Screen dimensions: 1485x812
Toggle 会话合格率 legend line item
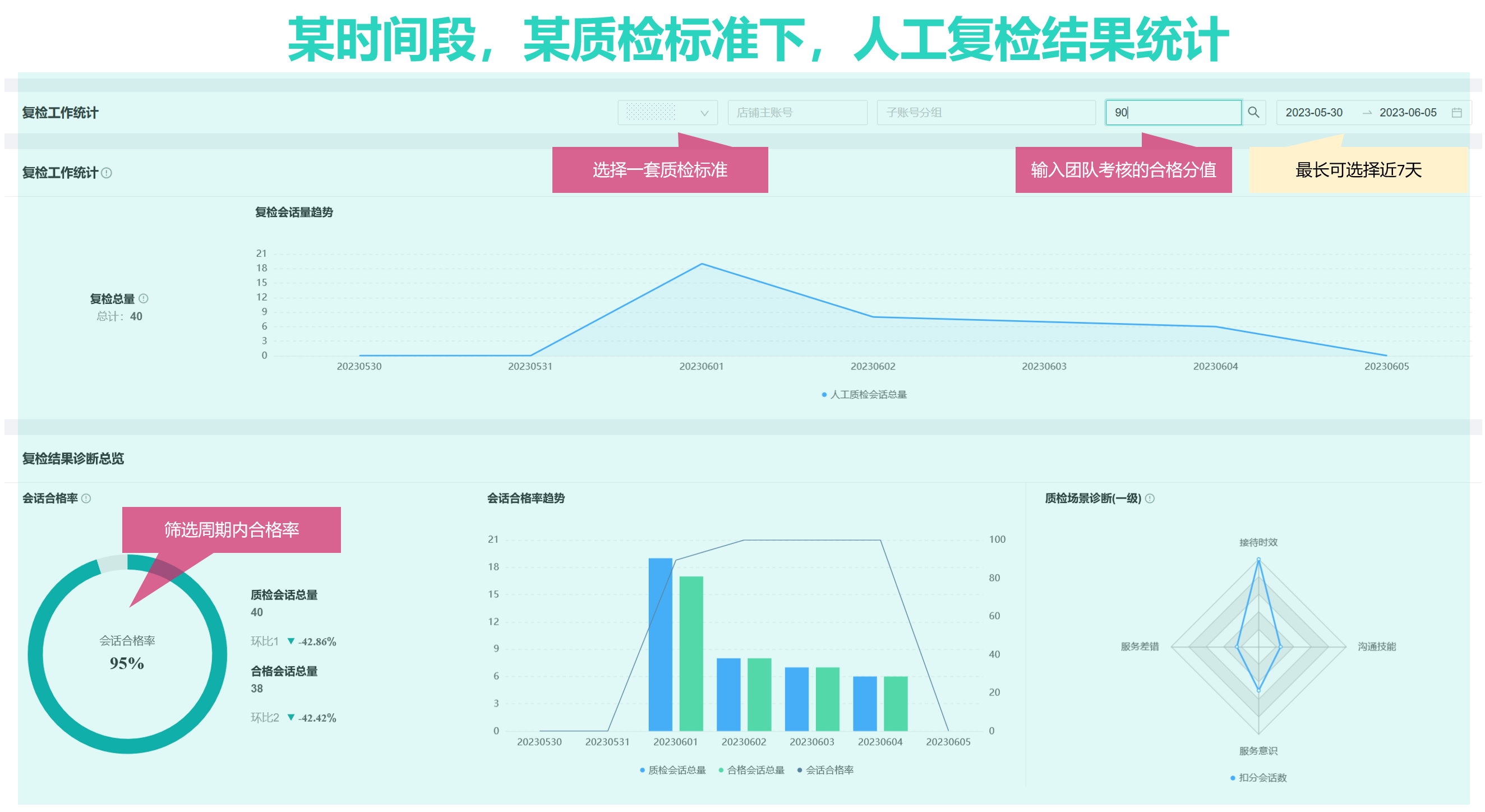pyautogui.click(x=825, y=771)
